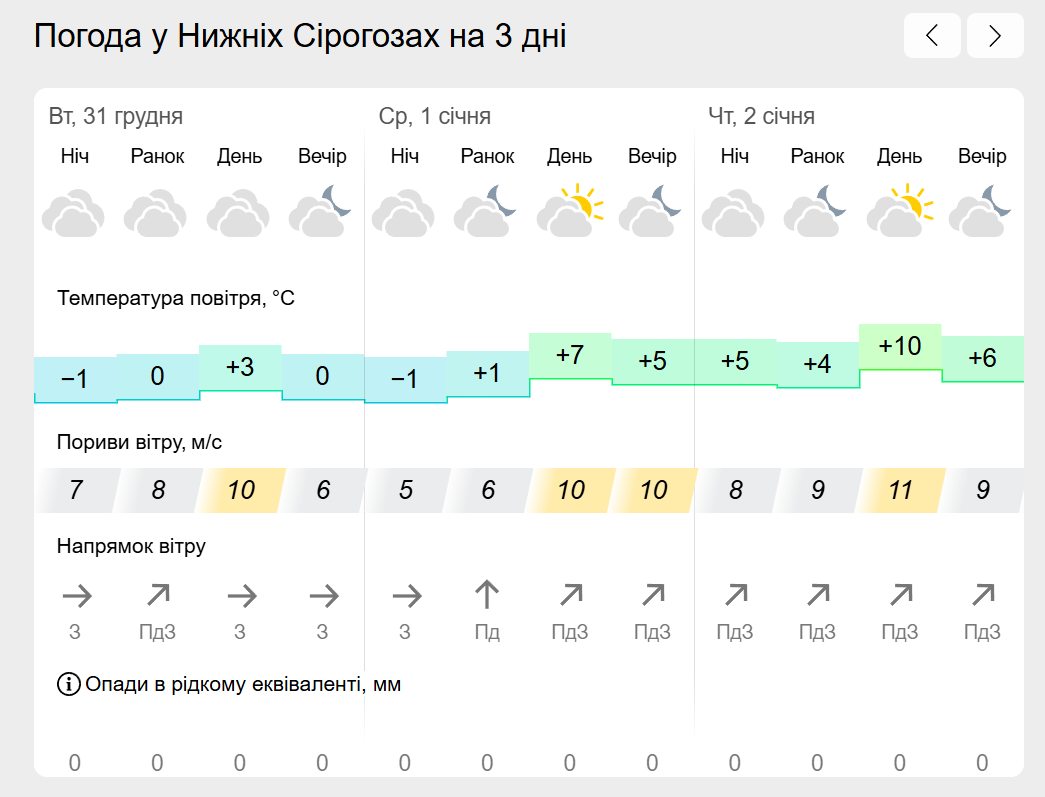Image resolution: width=1045 pixels, height=797 pixels.
Task: Click the next days arrow button
Action: [995, 35]
